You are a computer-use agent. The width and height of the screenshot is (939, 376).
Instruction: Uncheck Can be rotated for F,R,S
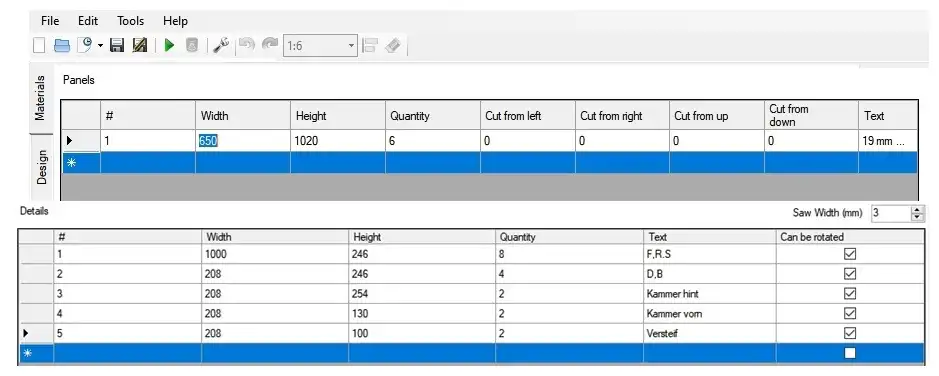[849, 254]
